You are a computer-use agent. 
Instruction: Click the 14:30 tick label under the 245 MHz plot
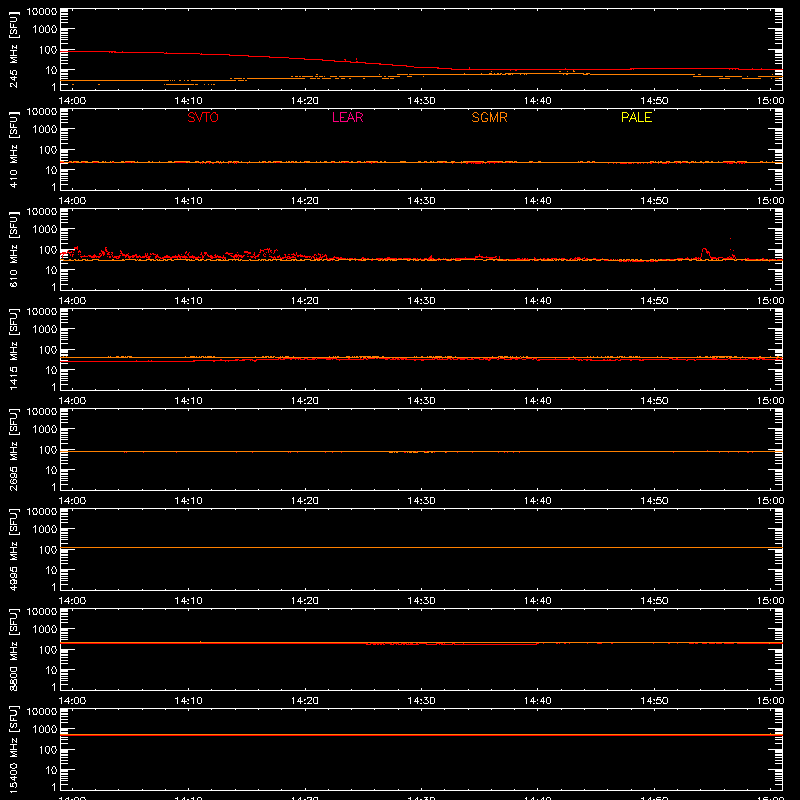click(421, 101)
